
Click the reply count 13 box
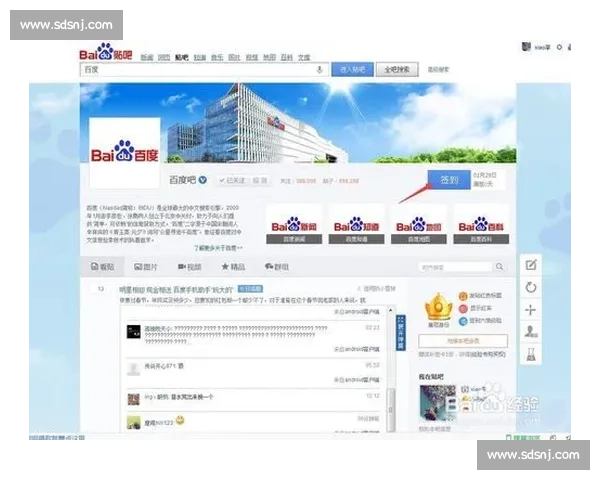[101, 289]
